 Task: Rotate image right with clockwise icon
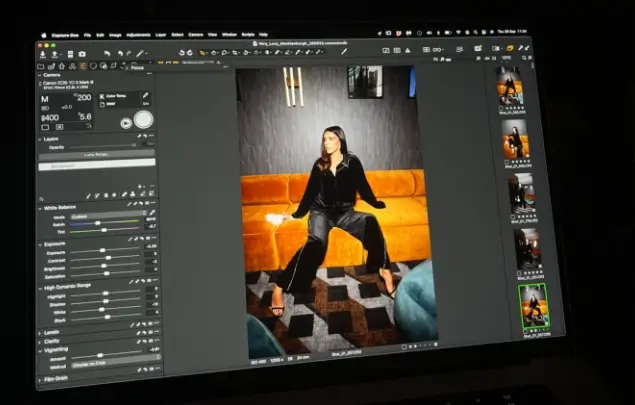pos(190,53)
